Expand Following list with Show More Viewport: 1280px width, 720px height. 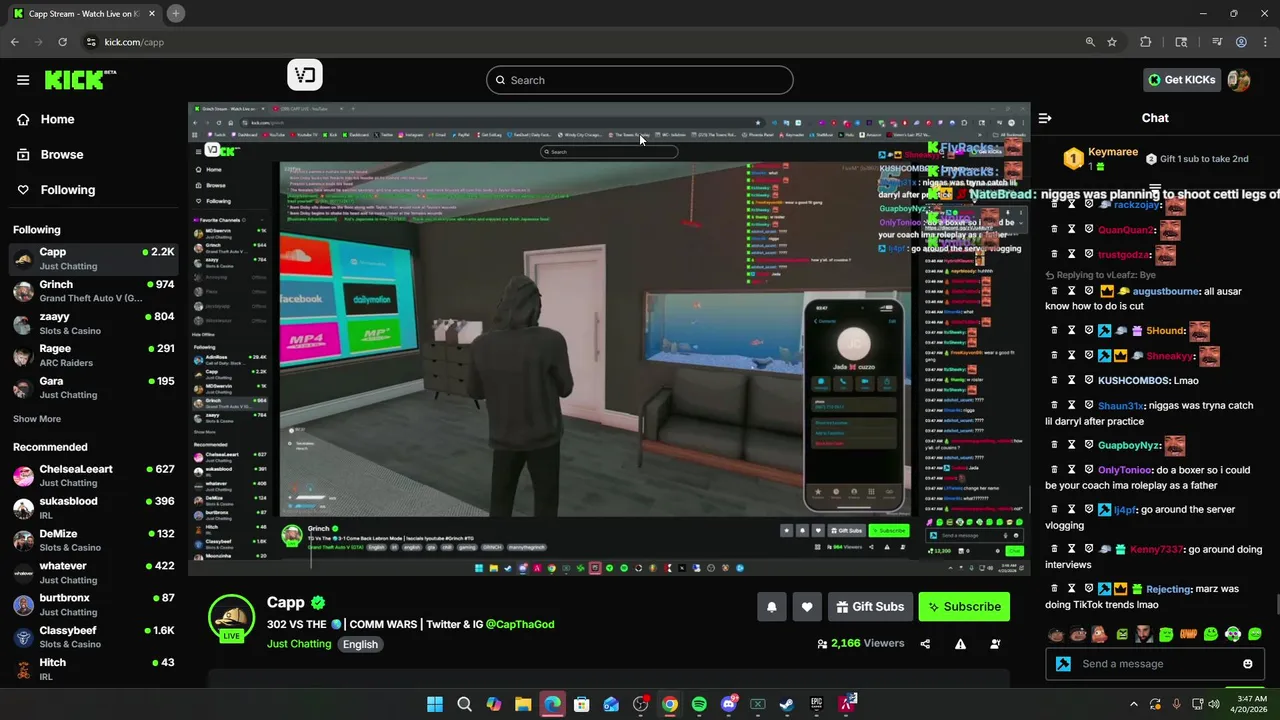coord(37,419)
